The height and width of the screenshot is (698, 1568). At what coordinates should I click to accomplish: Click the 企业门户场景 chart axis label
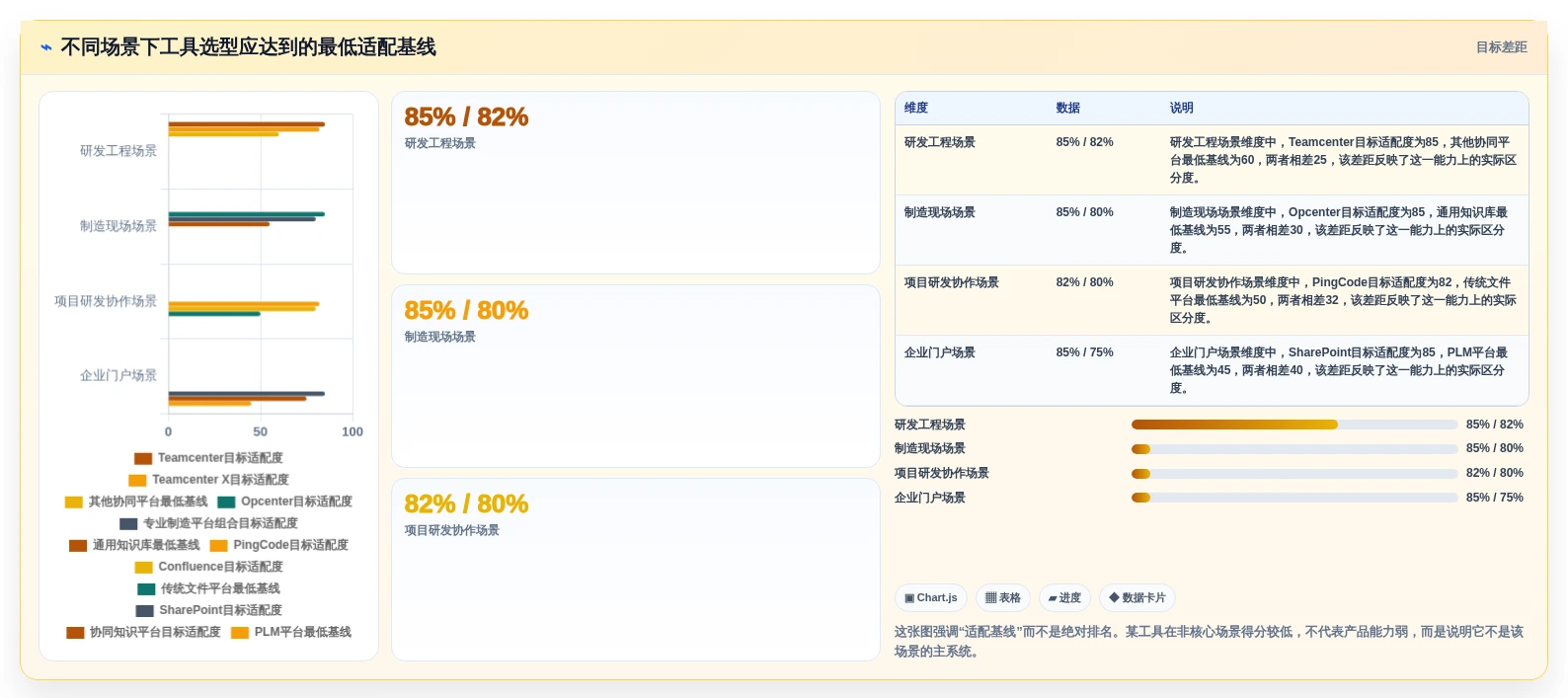click(118, 375)
